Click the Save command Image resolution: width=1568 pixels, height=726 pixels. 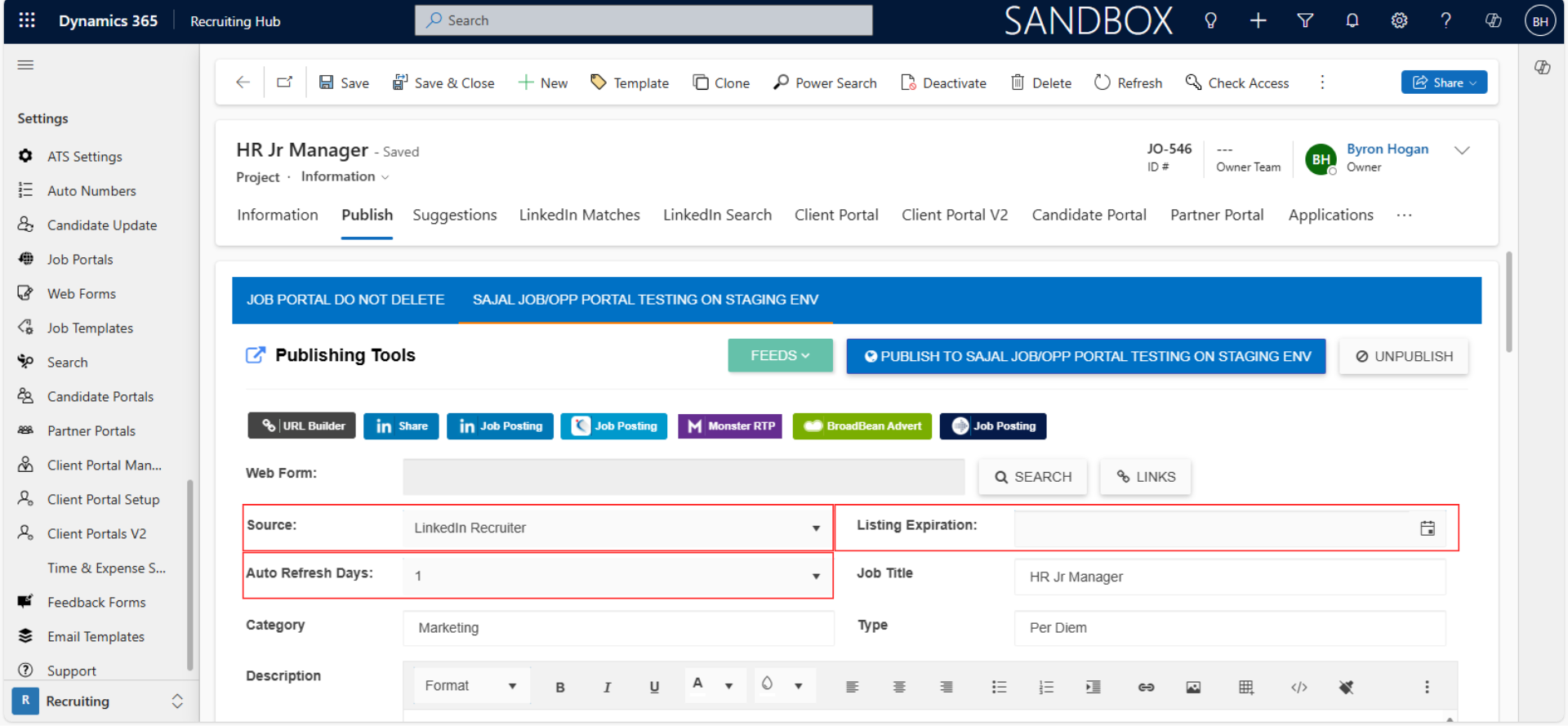click(x=344, y=82)
